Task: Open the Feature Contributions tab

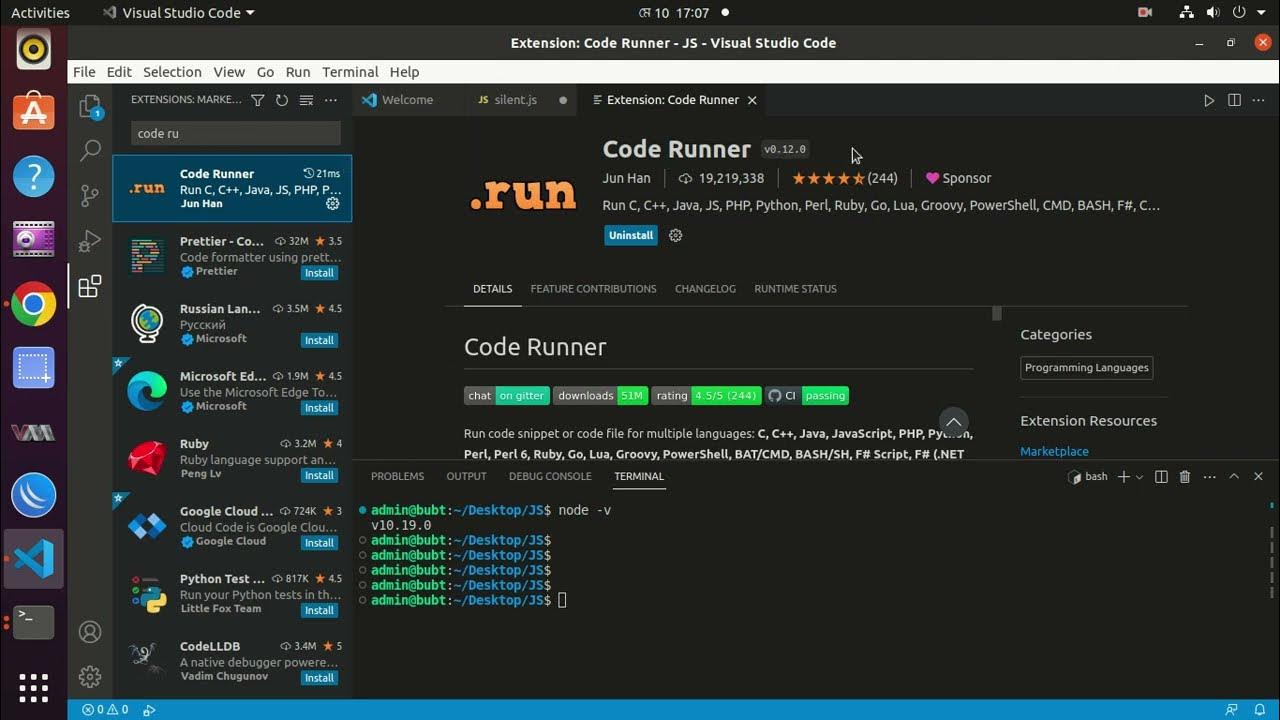Action: (593, 289)
